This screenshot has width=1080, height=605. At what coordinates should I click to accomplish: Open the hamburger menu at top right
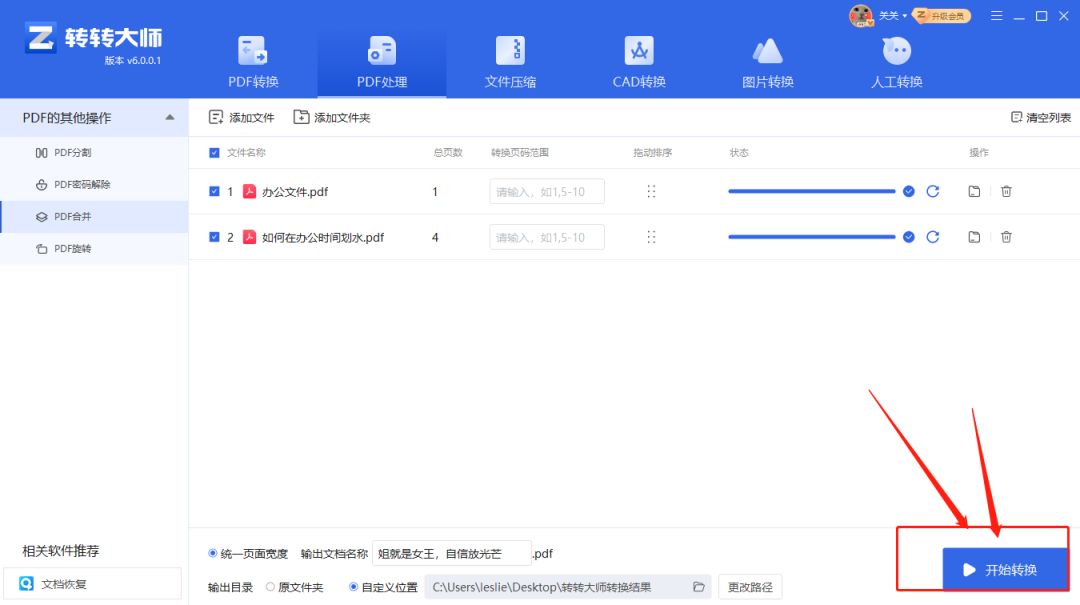tap(997, 16)
